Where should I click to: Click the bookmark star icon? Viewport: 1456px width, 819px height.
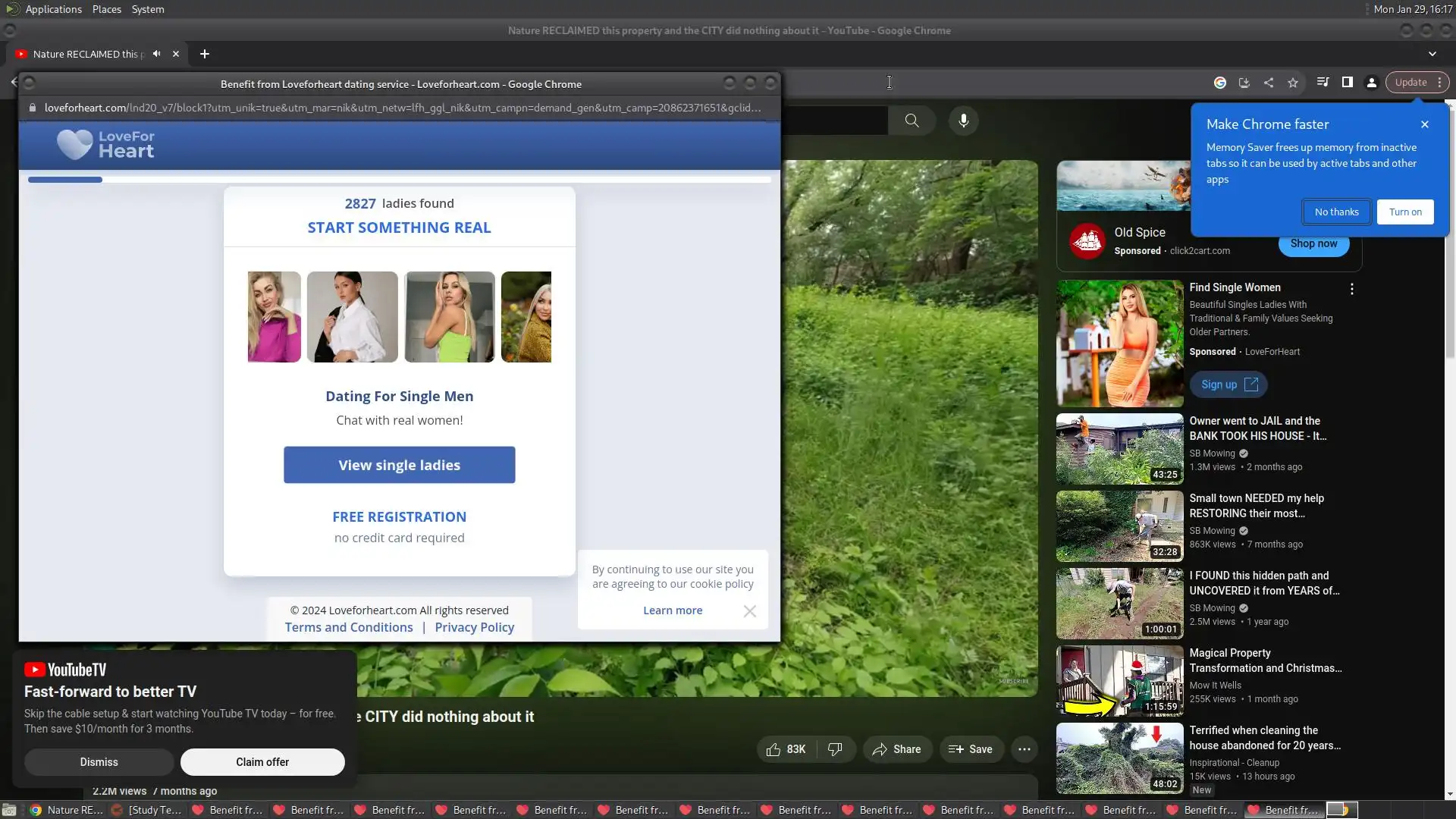pyautogui.click(x=1293, y=83)
